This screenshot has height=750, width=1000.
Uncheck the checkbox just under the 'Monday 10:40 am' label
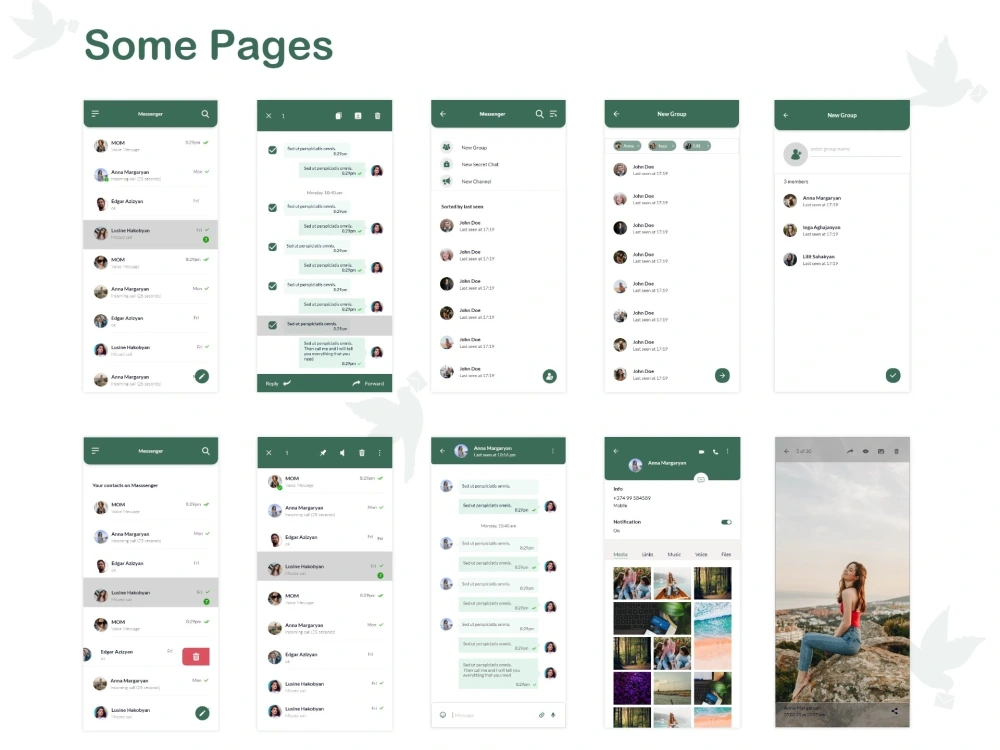point(272,208)
